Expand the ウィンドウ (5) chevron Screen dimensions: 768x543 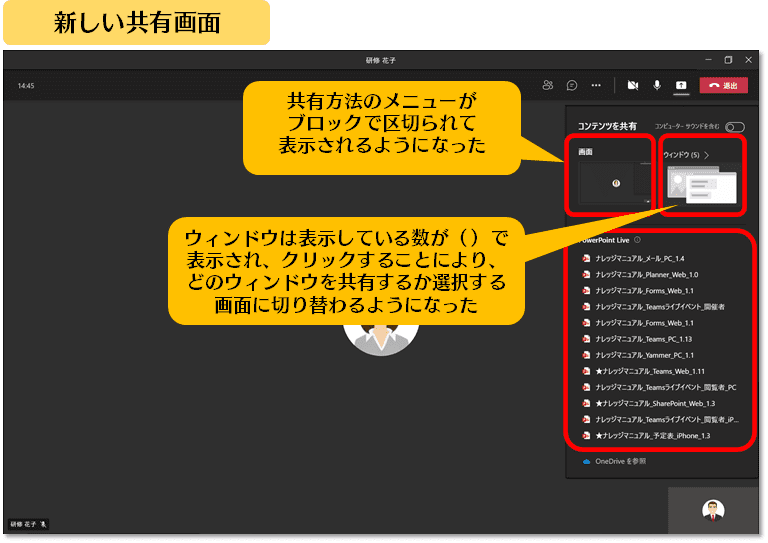pos(706,155)
